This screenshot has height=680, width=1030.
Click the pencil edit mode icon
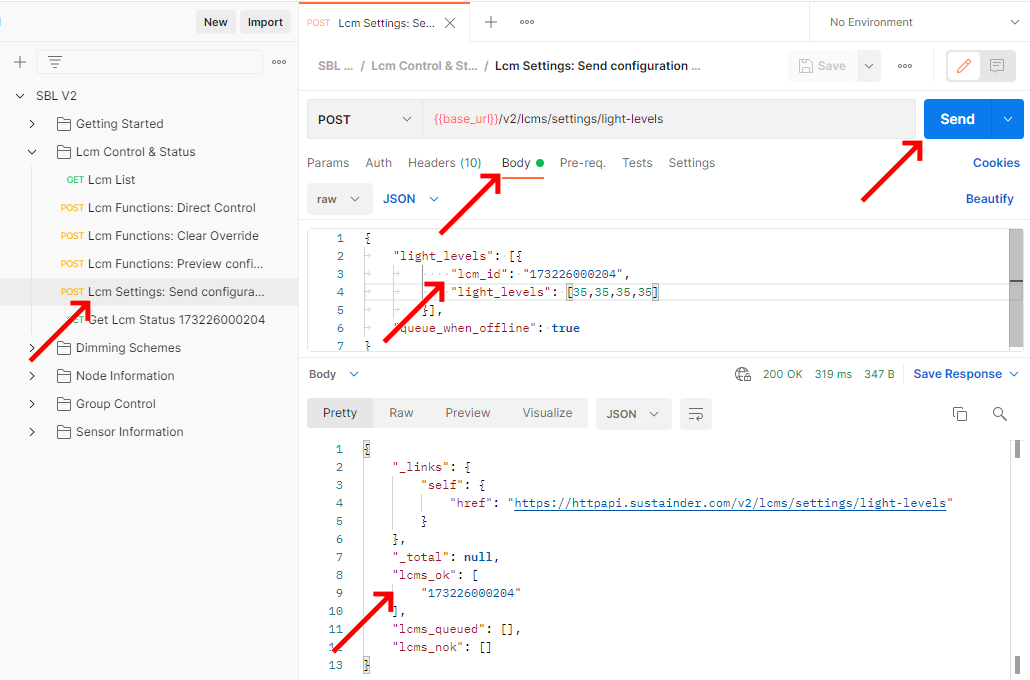[964, 66]
